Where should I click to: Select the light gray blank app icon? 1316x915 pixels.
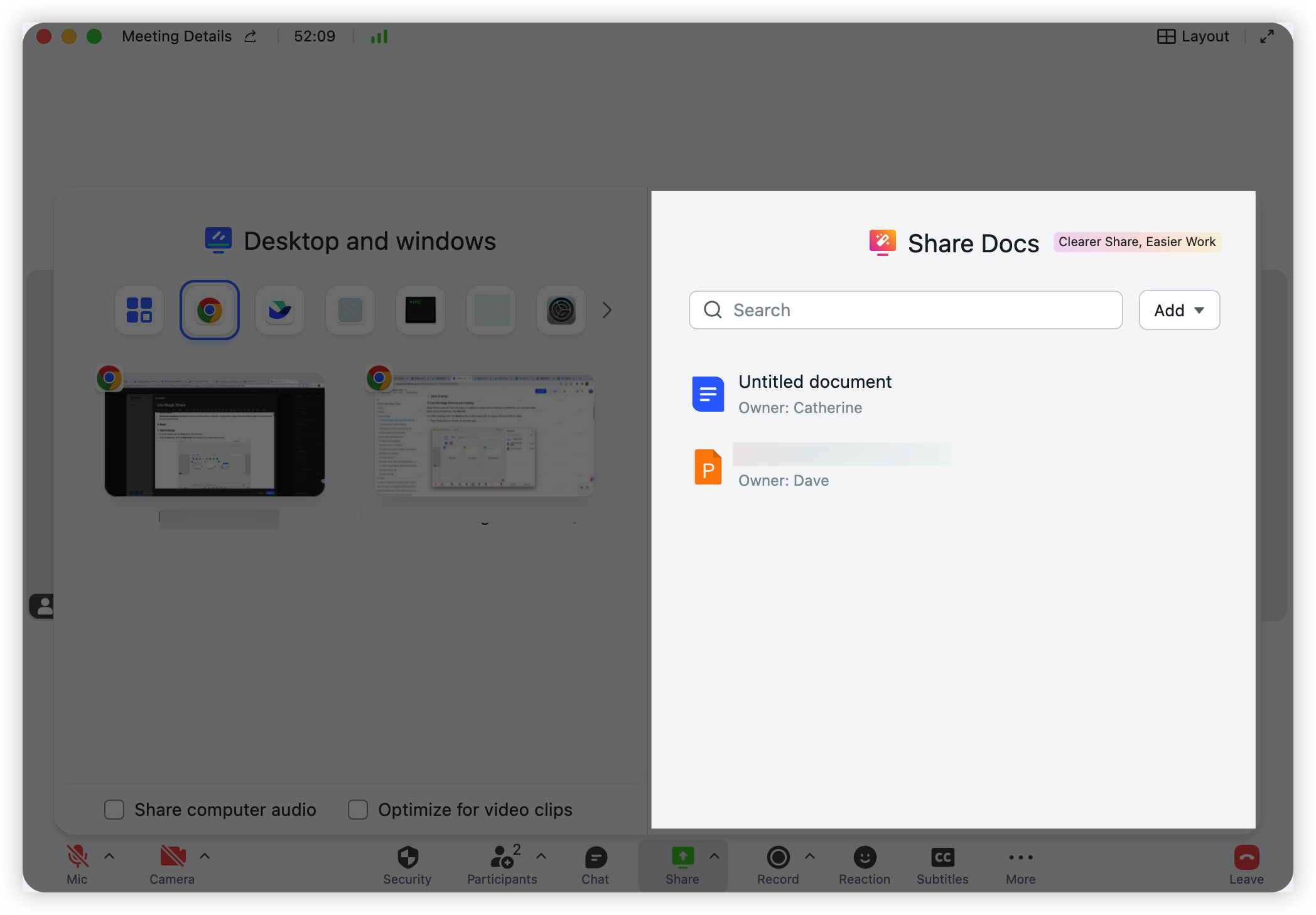point(491,310)
